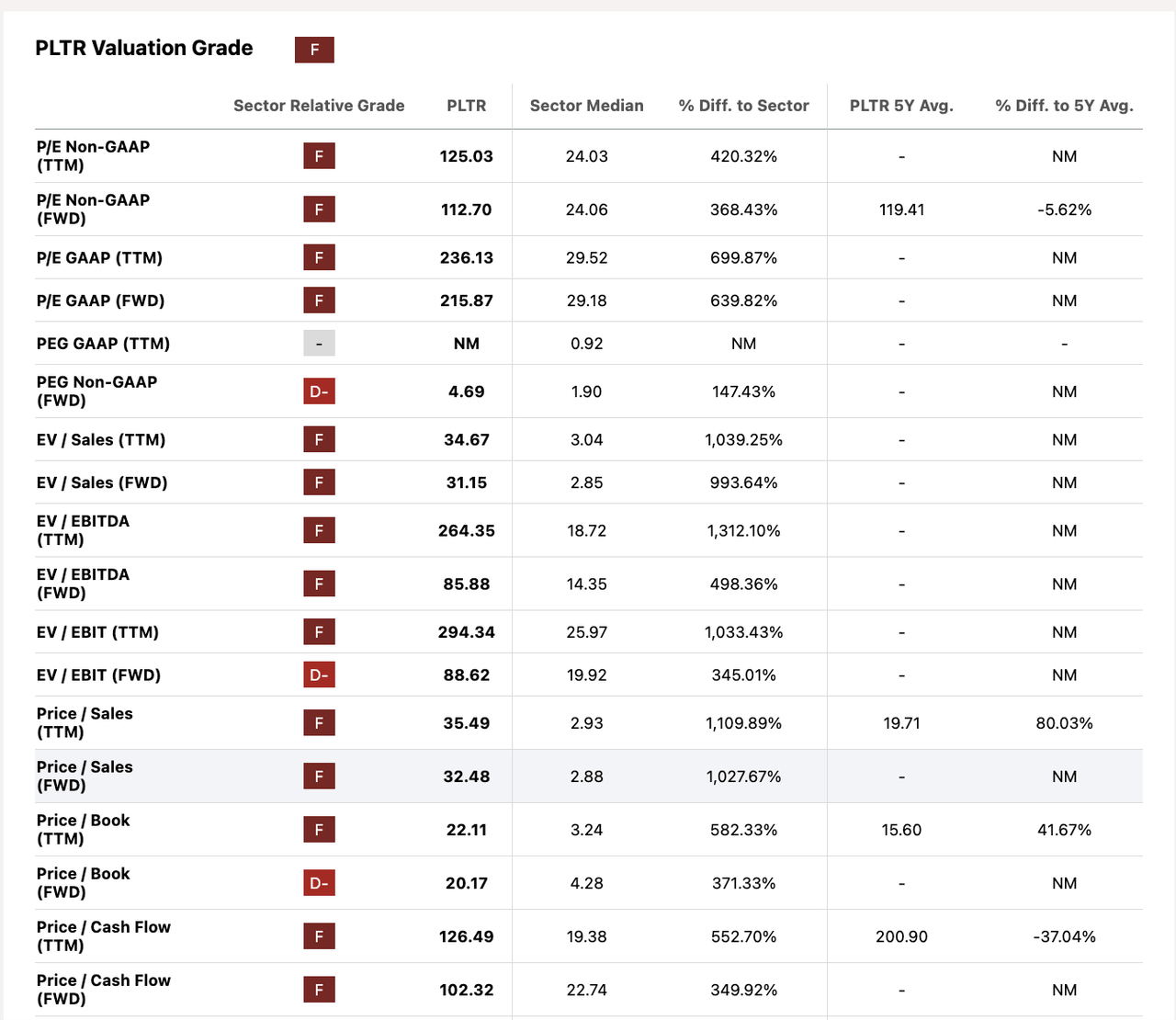Select the PLTR value 125.03
Screen dimensions: 1176x1020
pos(467,156)
